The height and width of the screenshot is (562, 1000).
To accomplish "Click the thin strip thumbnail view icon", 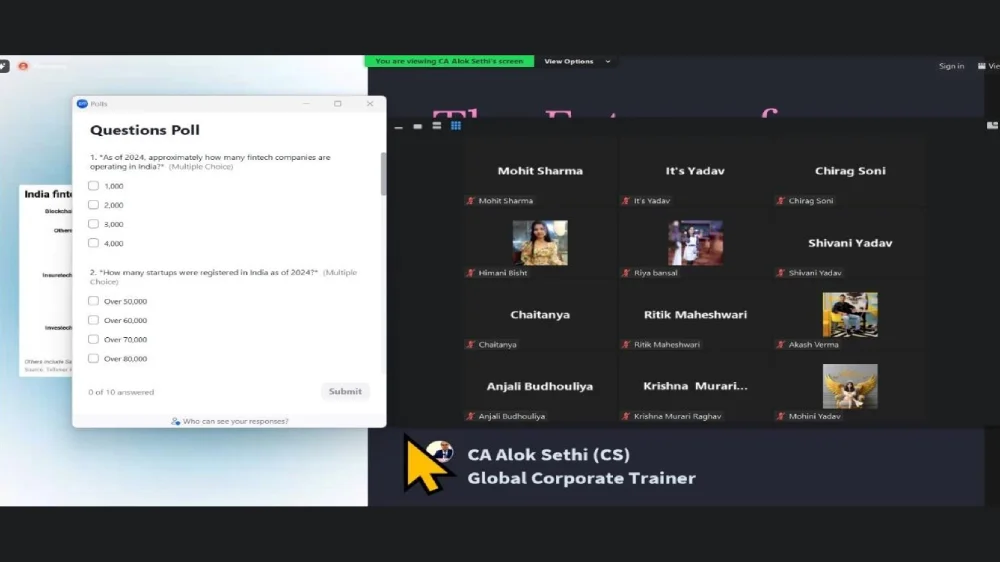I will point(398,126).
